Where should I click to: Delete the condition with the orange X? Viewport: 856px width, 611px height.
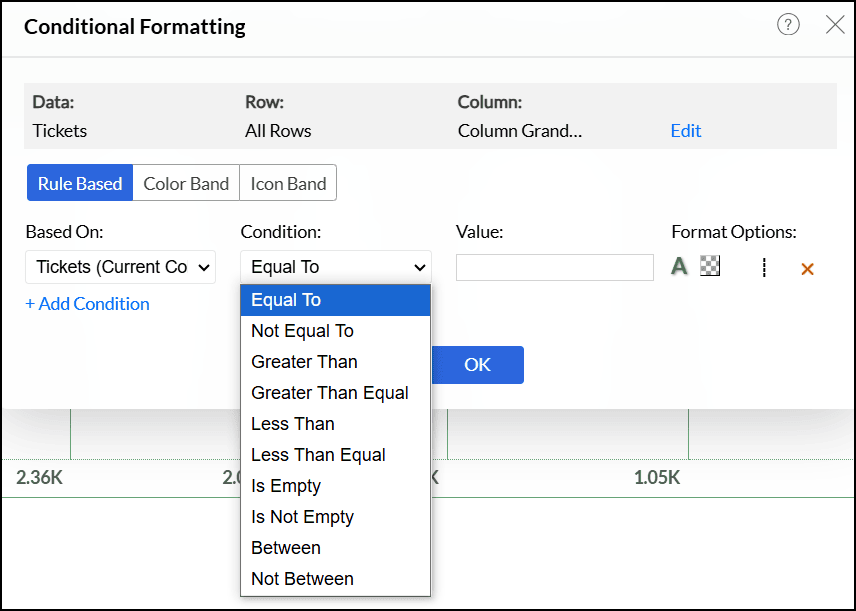tap(808, 268)
